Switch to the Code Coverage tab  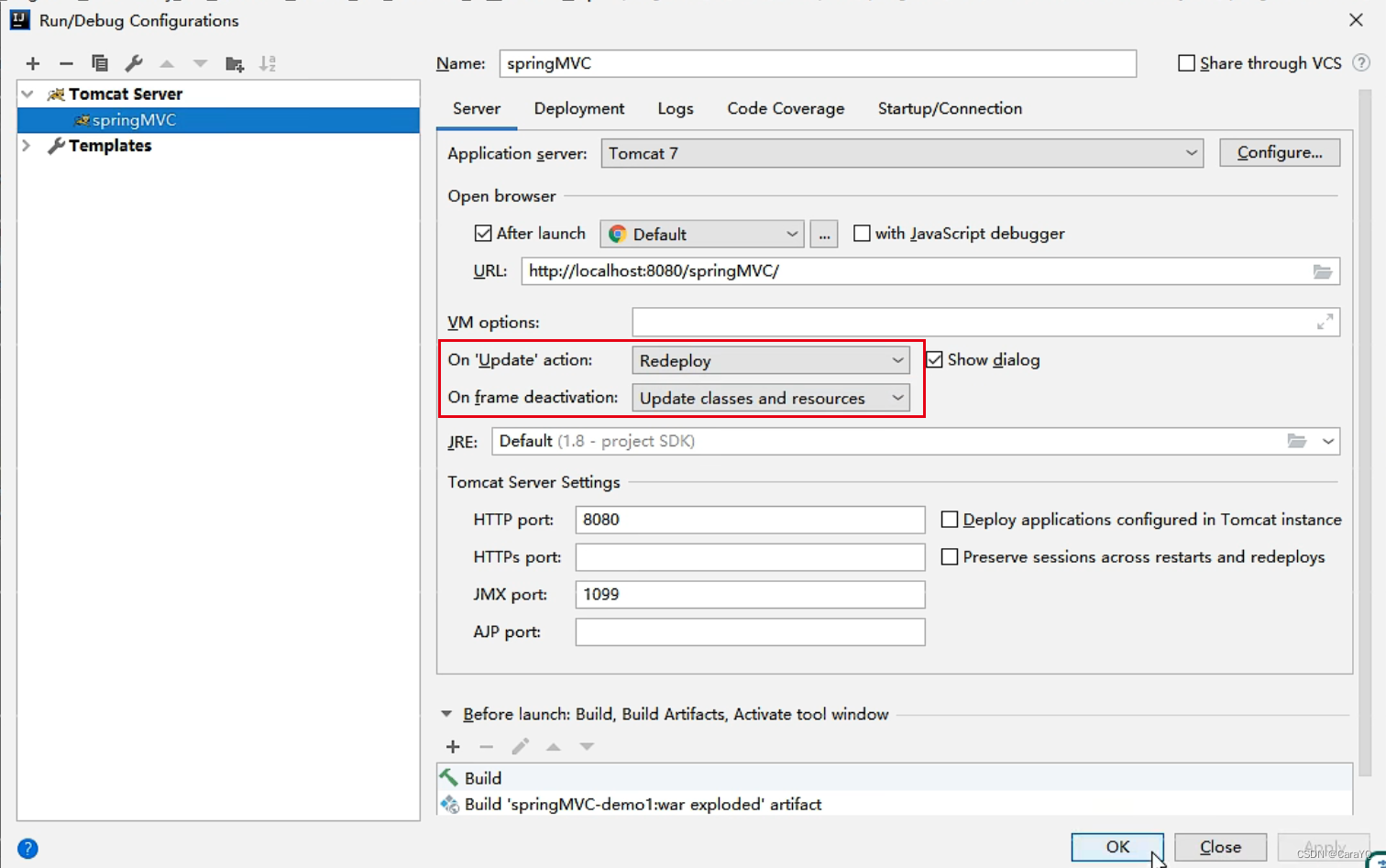[786, 108]
